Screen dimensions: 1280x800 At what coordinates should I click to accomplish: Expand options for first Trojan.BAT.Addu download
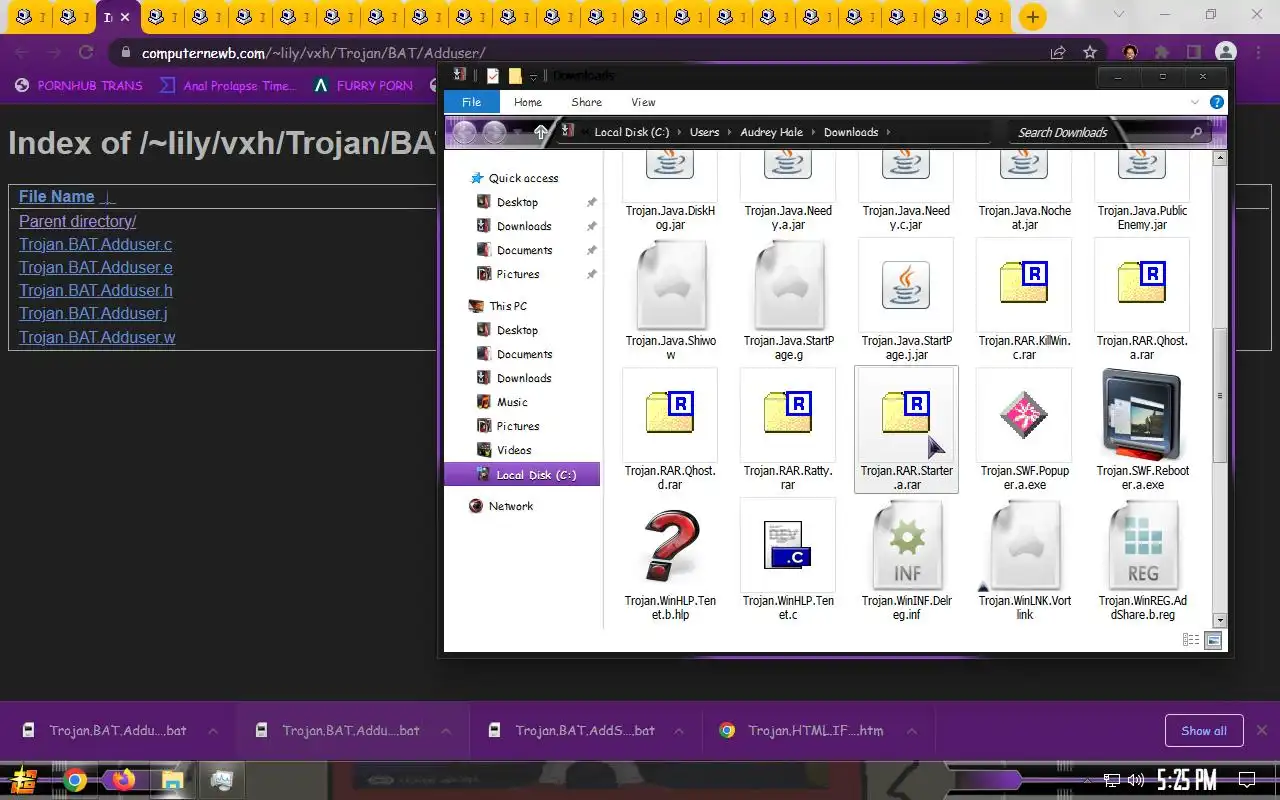[212, 731]
